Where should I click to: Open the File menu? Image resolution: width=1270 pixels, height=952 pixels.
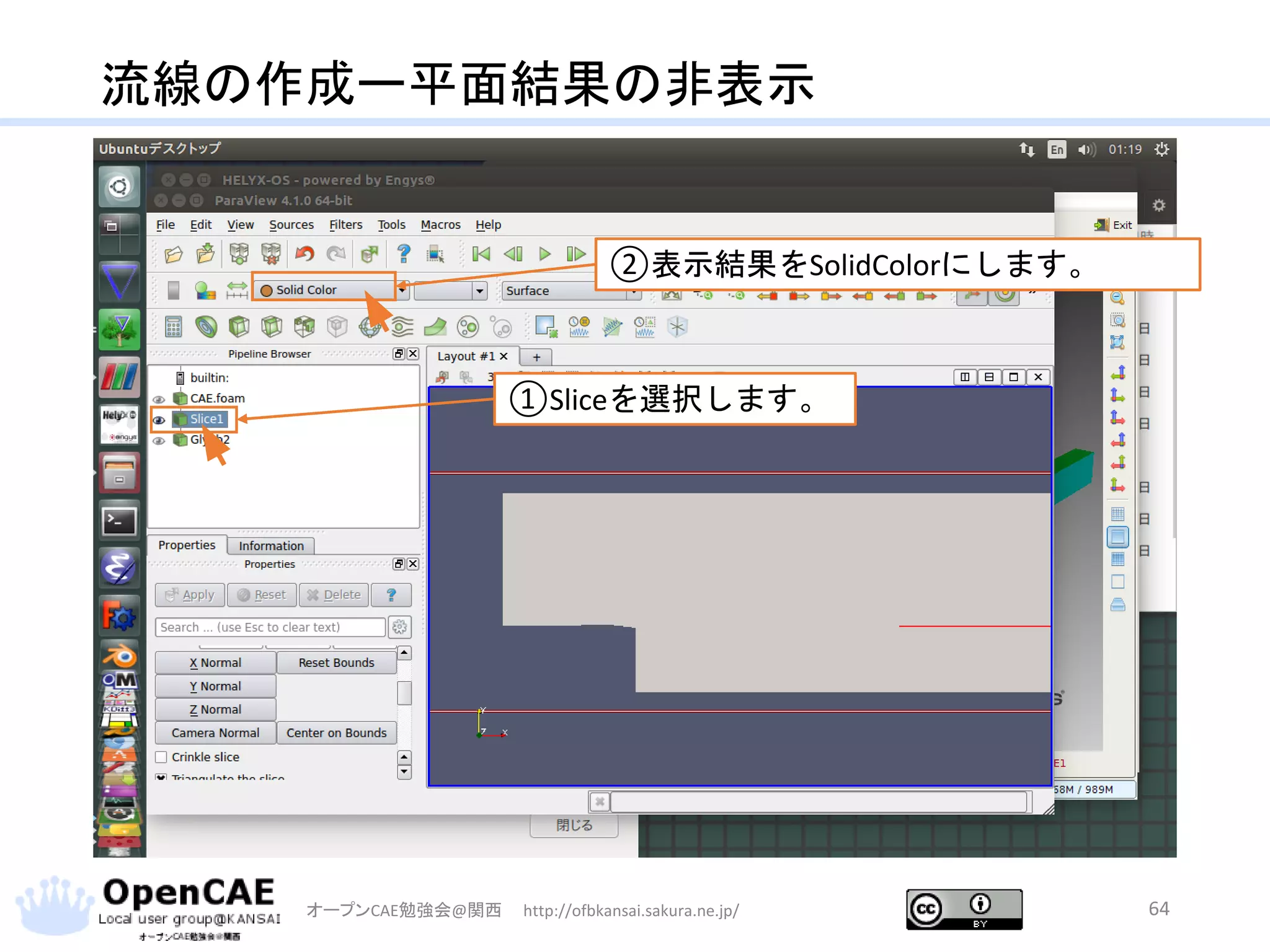pyautogui.click(x=165, y=224)
